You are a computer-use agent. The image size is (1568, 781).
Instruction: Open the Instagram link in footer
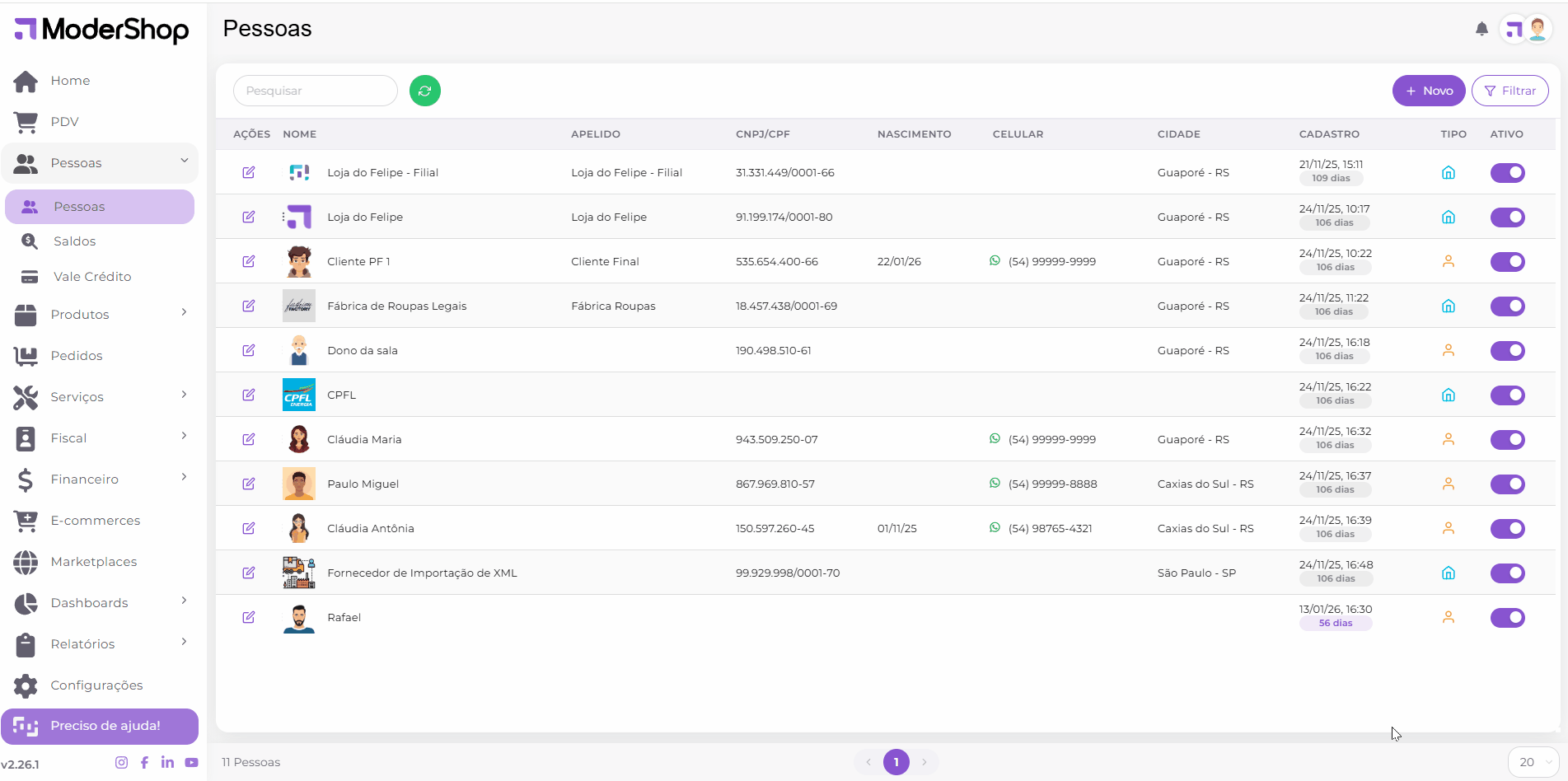[x=121, y=762]
